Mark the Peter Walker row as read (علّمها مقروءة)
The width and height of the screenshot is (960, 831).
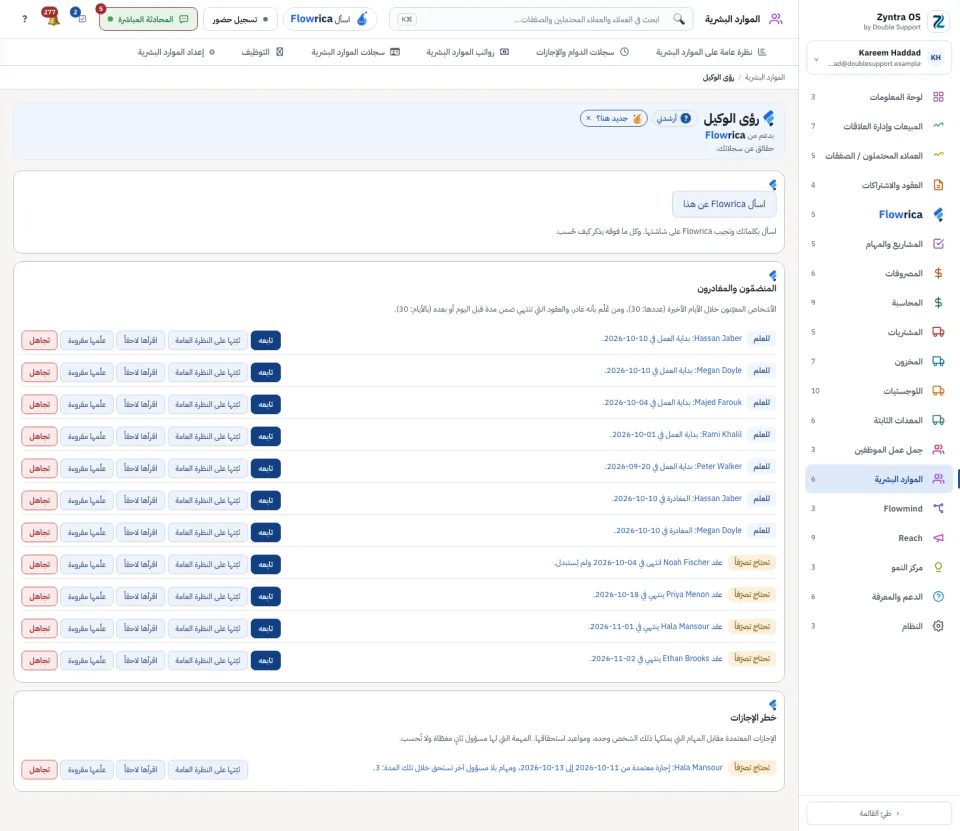click(x=87, y=468)
